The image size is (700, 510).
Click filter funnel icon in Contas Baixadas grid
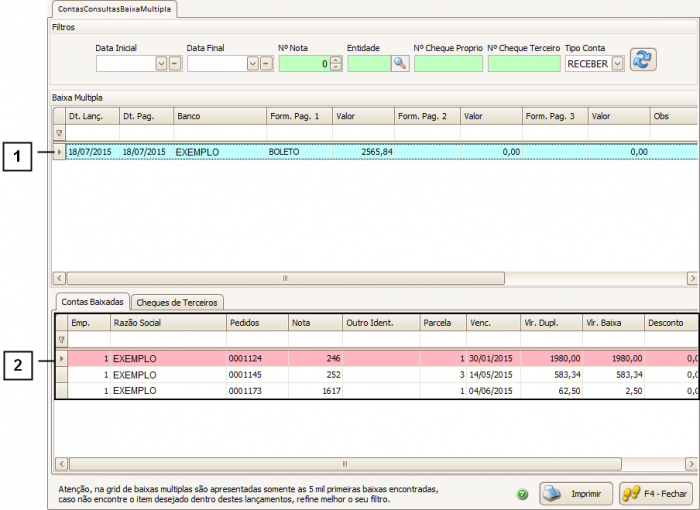(x=61, y=340)
